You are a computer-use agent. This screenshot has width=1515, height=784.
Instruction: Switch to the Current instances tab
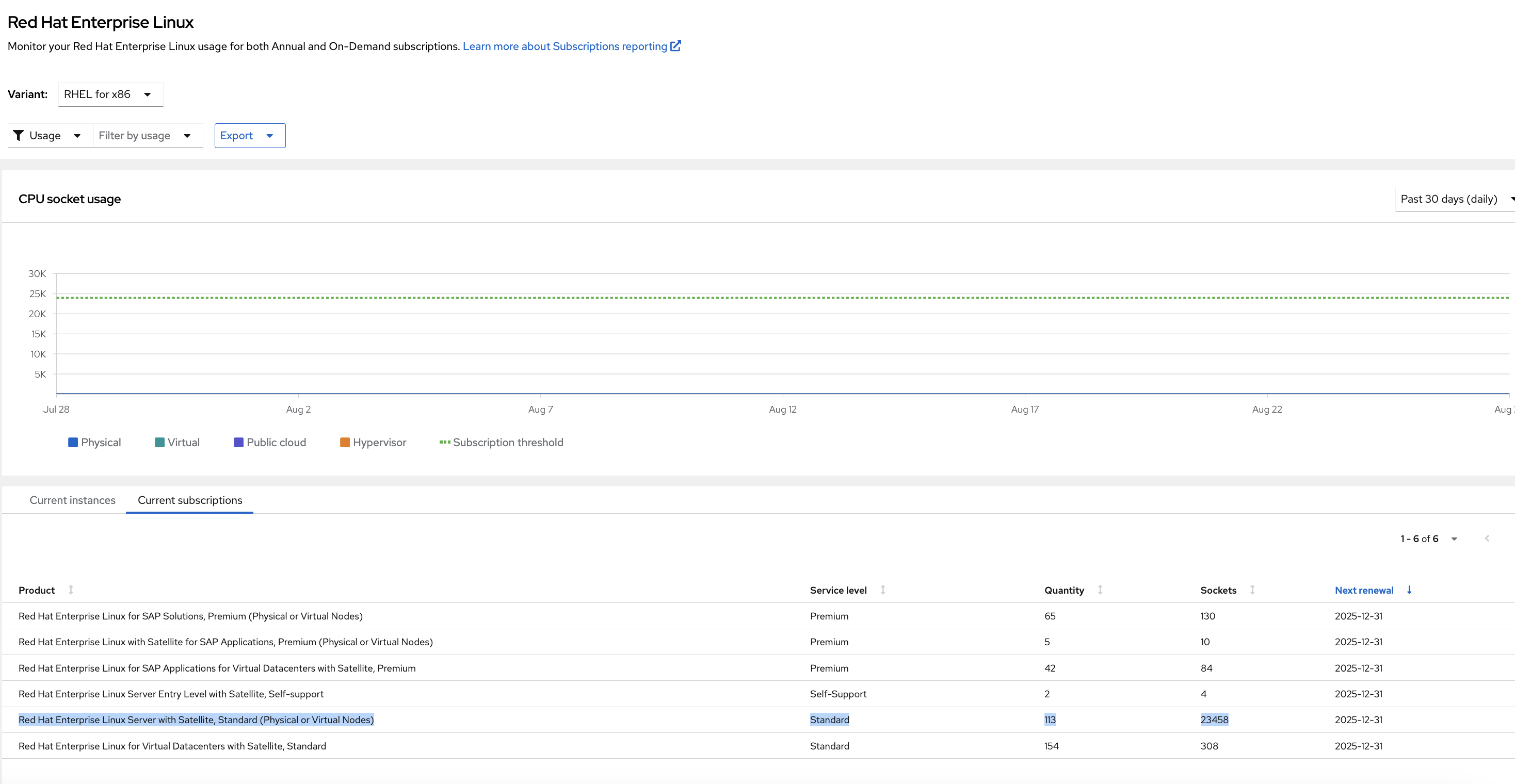(72, 500)
